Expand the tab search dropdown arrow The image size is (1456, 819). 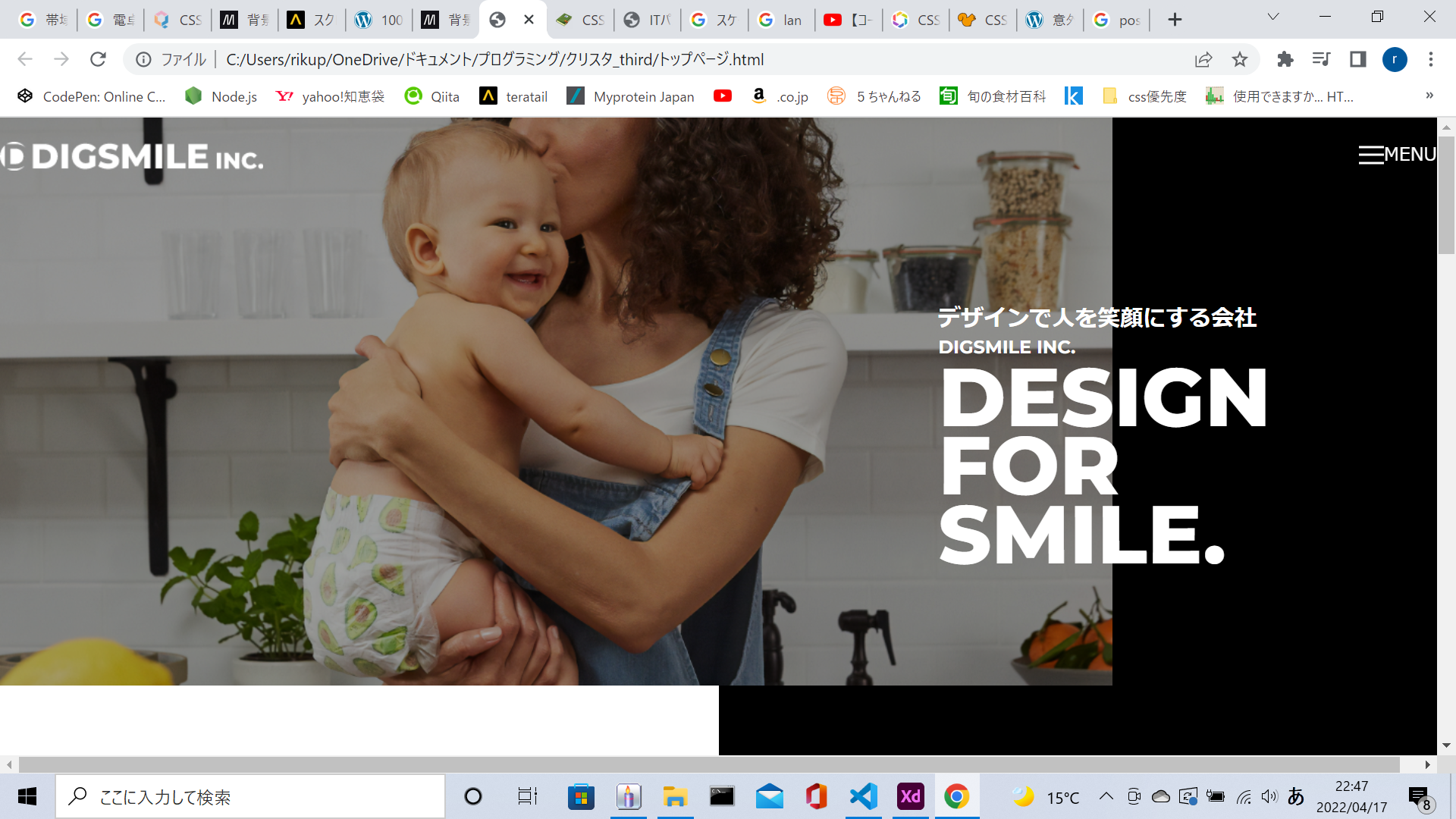1273,17
